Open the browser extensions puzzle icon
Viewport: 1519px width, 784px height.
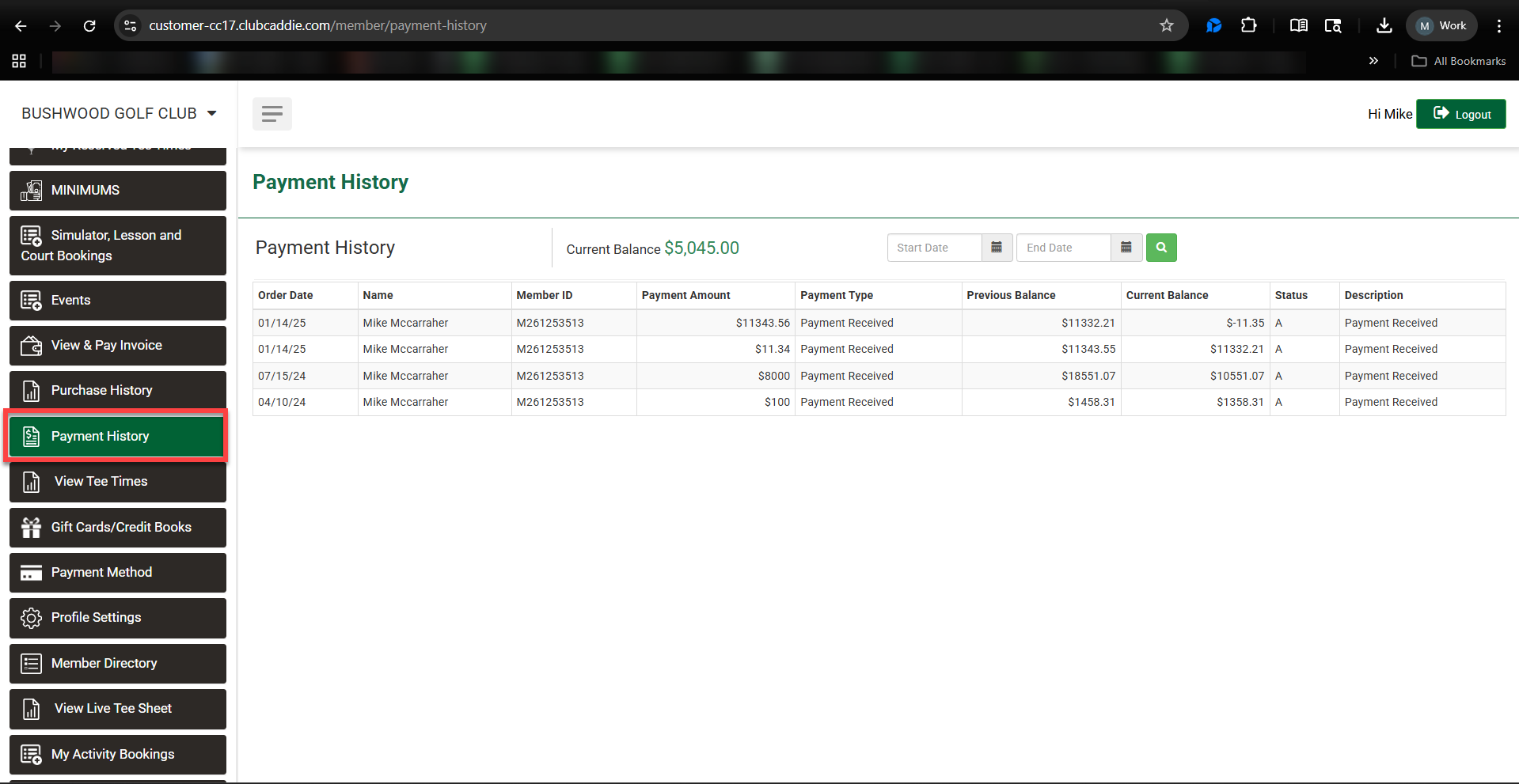[1248, 25]
